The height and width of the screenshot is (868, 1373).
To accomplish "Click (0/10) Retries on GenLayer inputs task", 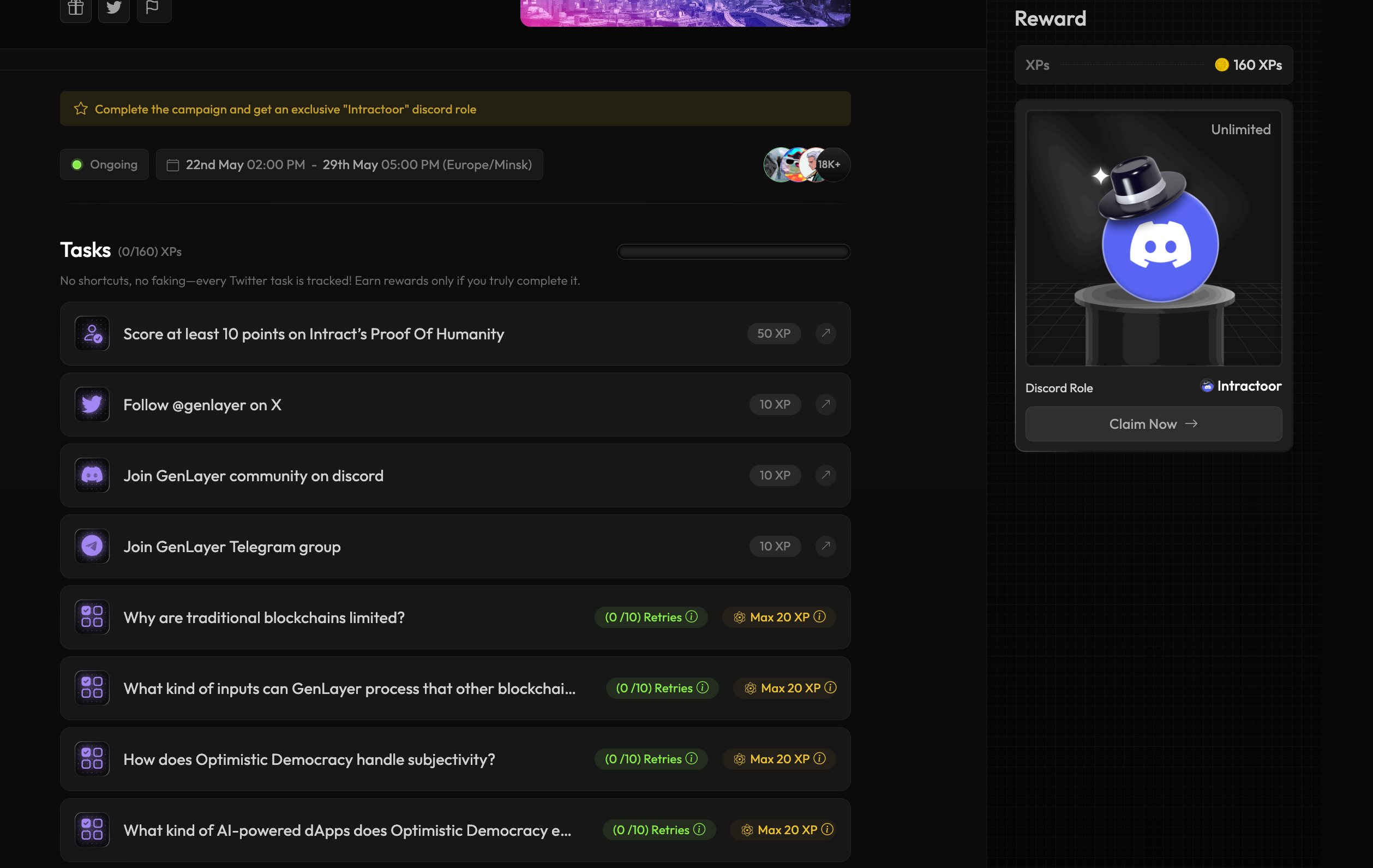I will click(x=662, y=688).
